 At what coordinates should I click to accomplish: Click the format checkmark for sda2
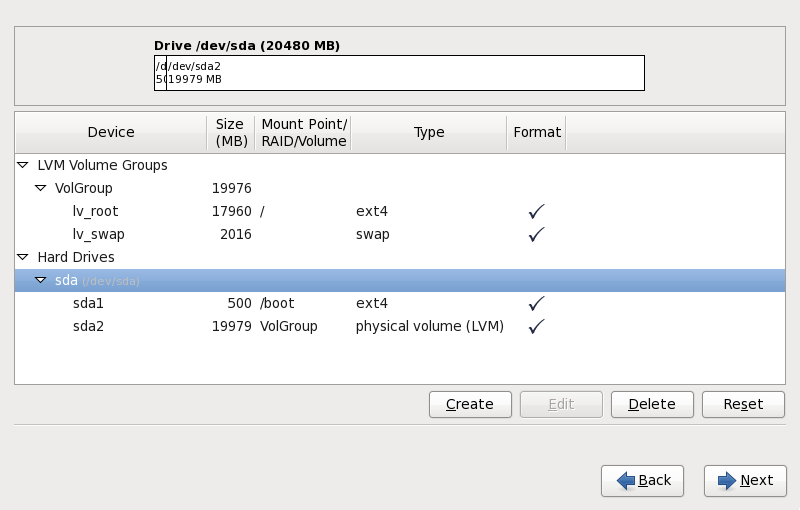[x=537, y=326]
